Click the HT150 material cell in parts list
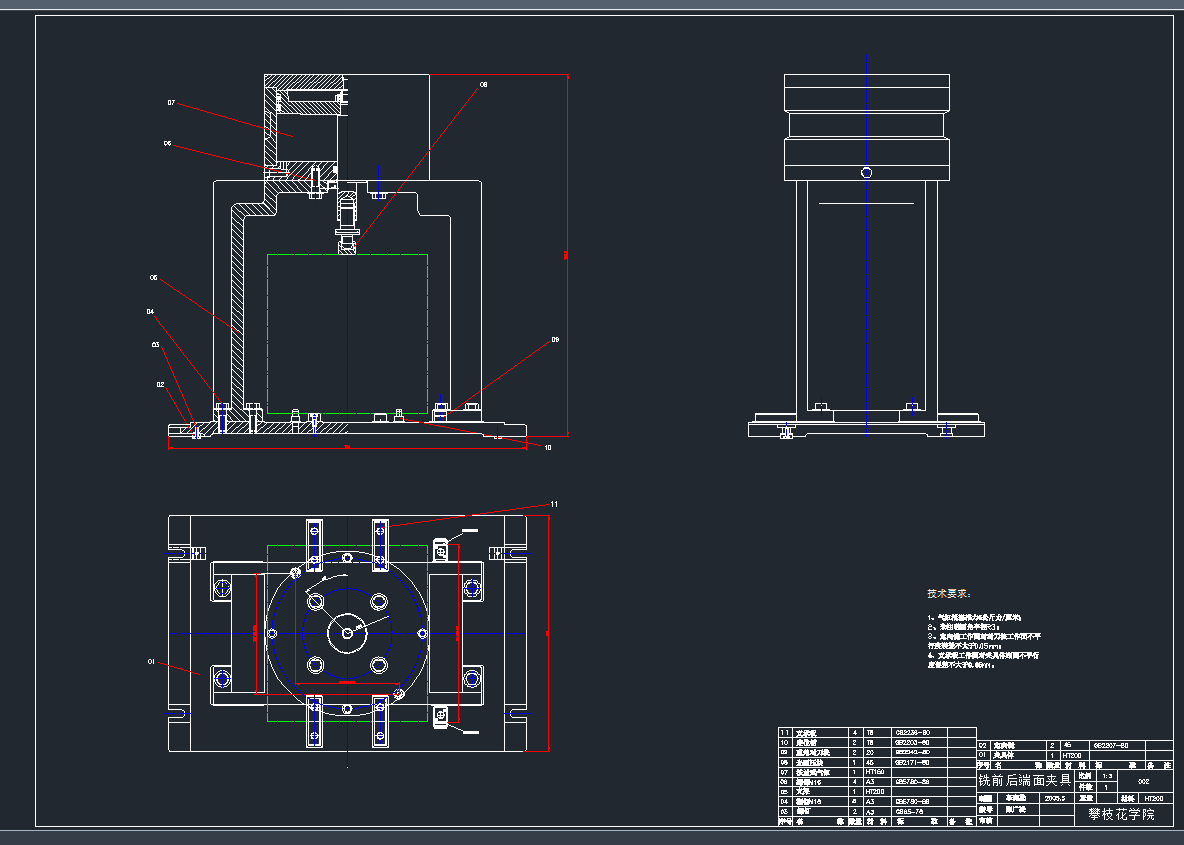Image resolution: width=1184 pixels, height=845 pixels. pos(874,771)
